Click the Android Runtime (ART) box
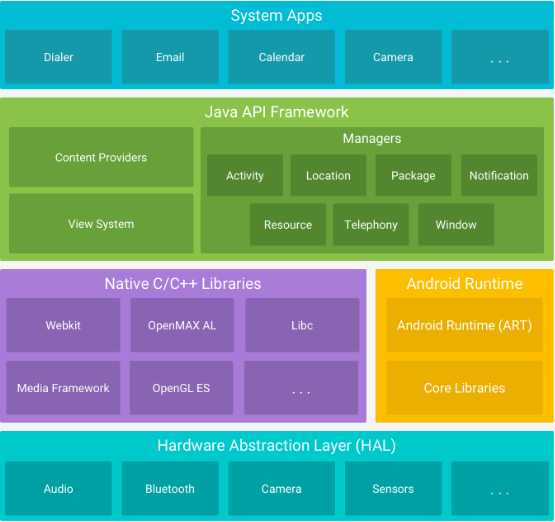 pyautogui.click(x=464, y=325)
